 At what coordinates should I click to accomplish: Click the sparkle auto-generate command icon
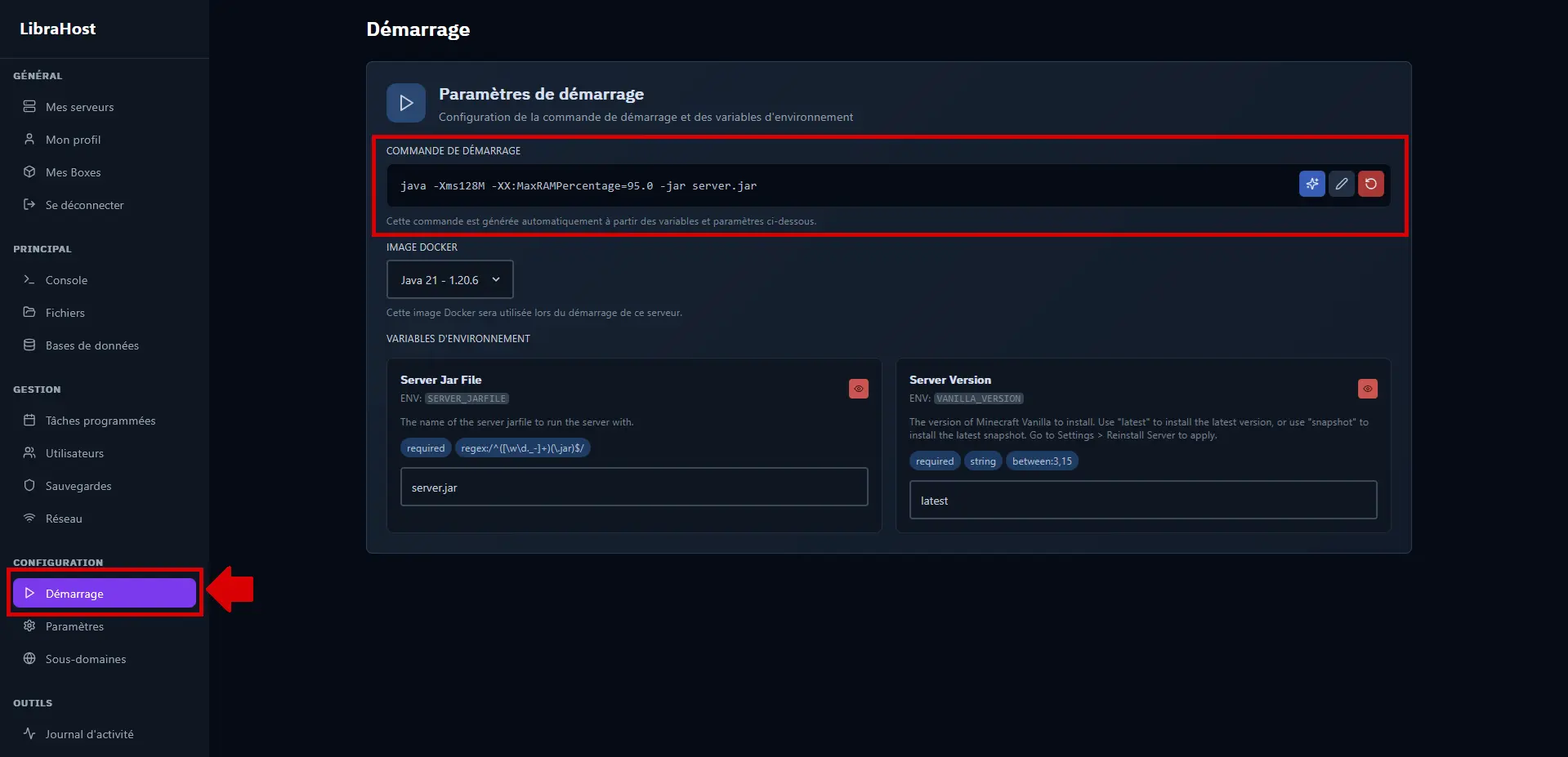click(x=1311, y=184)
